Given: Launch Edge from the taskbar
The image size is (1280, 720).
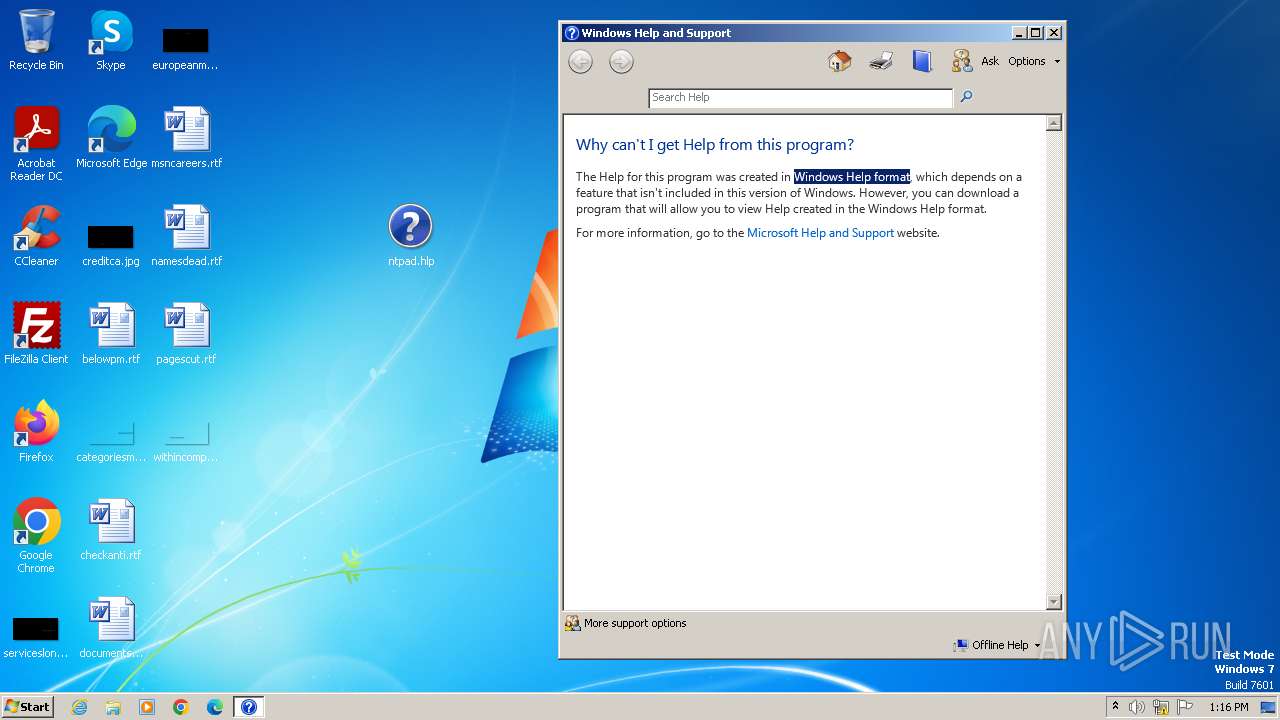Looking at the screenshot, I should click(x=215, y=707).
